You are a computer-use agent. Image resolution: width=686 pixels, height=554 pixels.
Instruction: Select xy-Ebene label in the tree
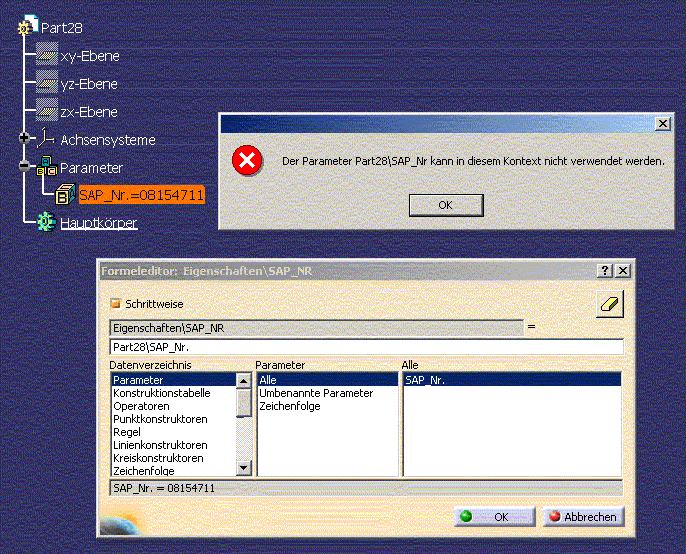(90, 56)
